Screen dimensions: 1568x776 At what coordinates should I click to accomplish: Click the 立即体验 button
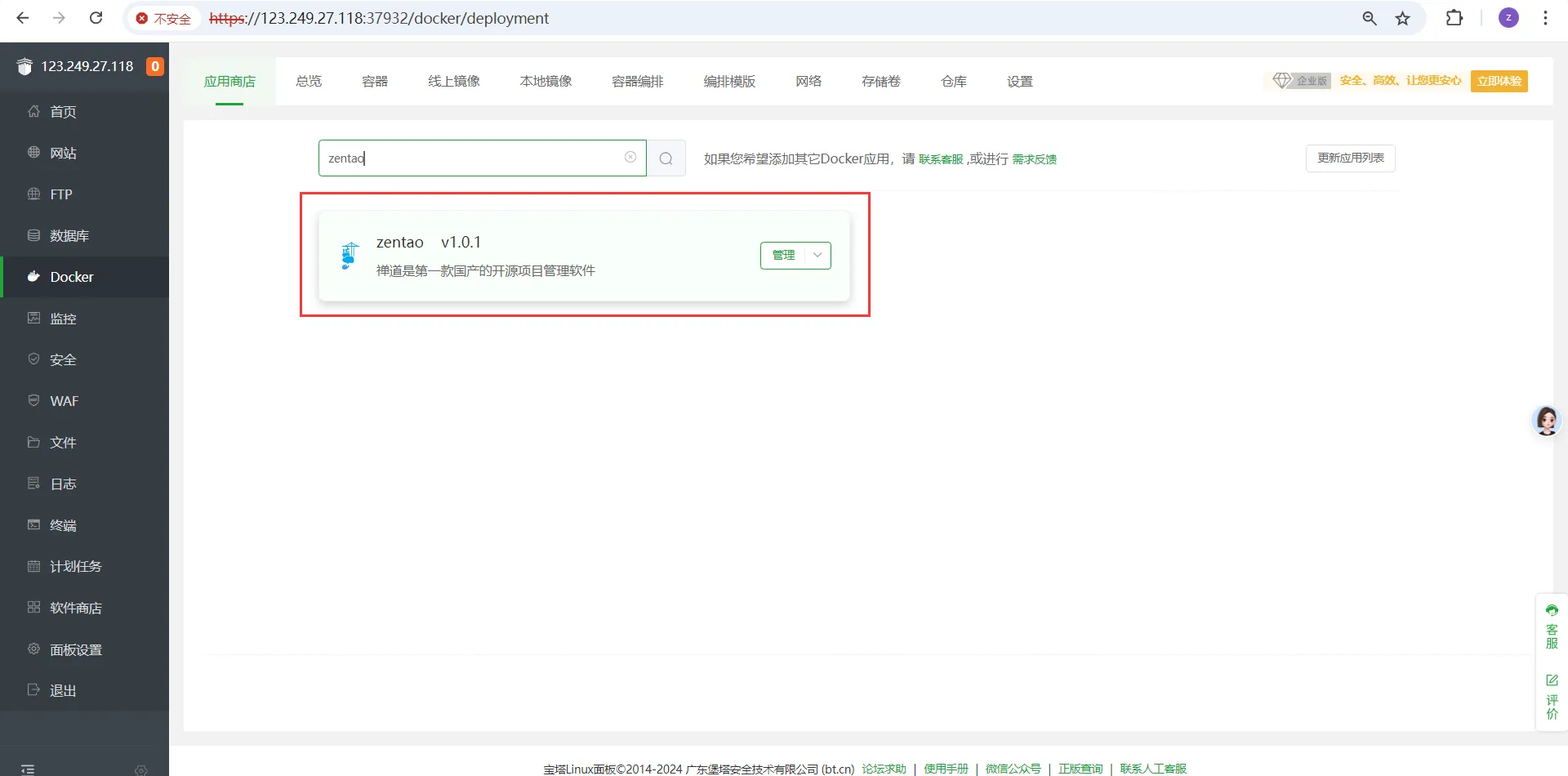click(1499, 81)
